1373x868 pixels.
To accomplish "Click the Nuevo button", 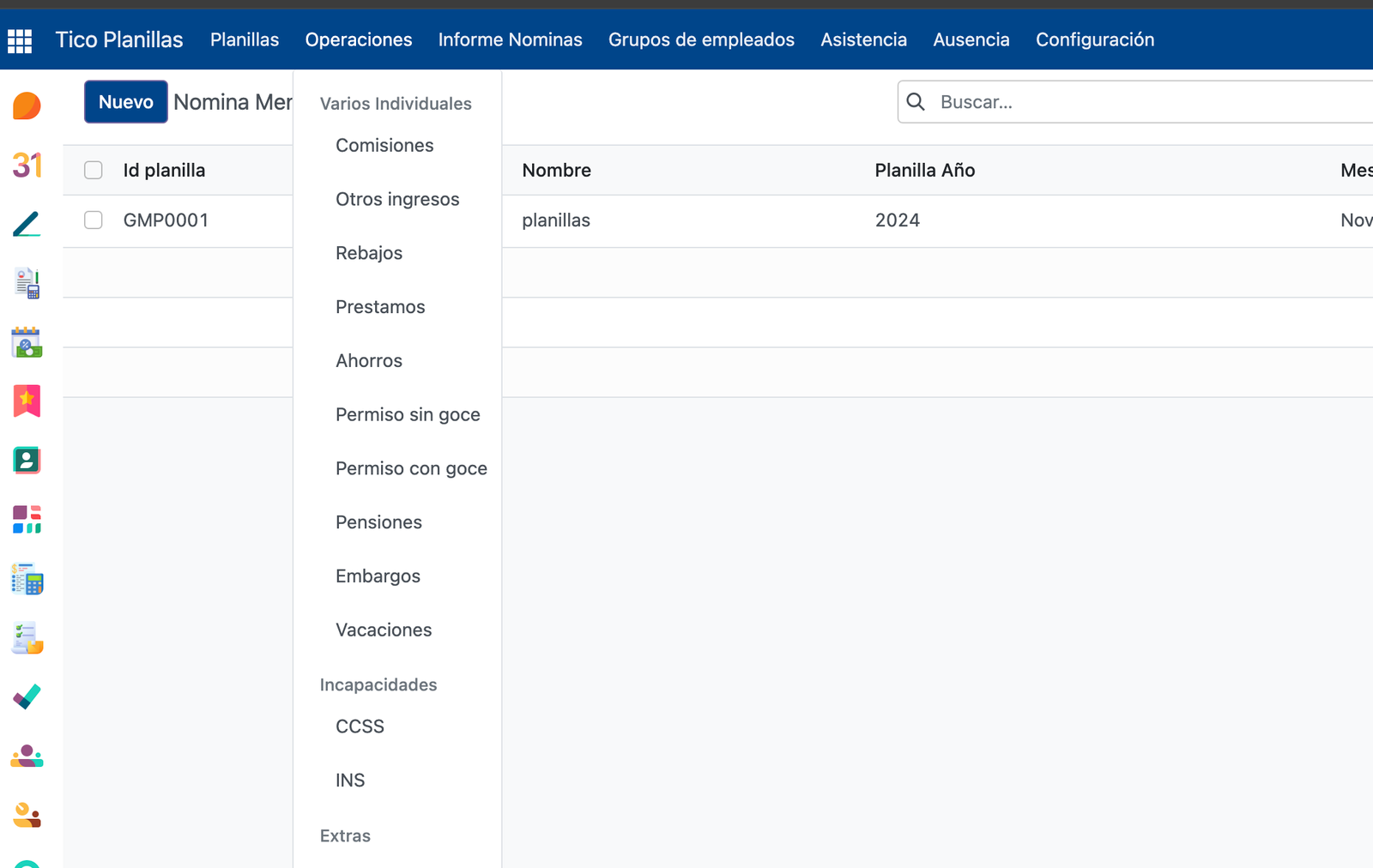I will pyautogui.click(x=125, y=102).
